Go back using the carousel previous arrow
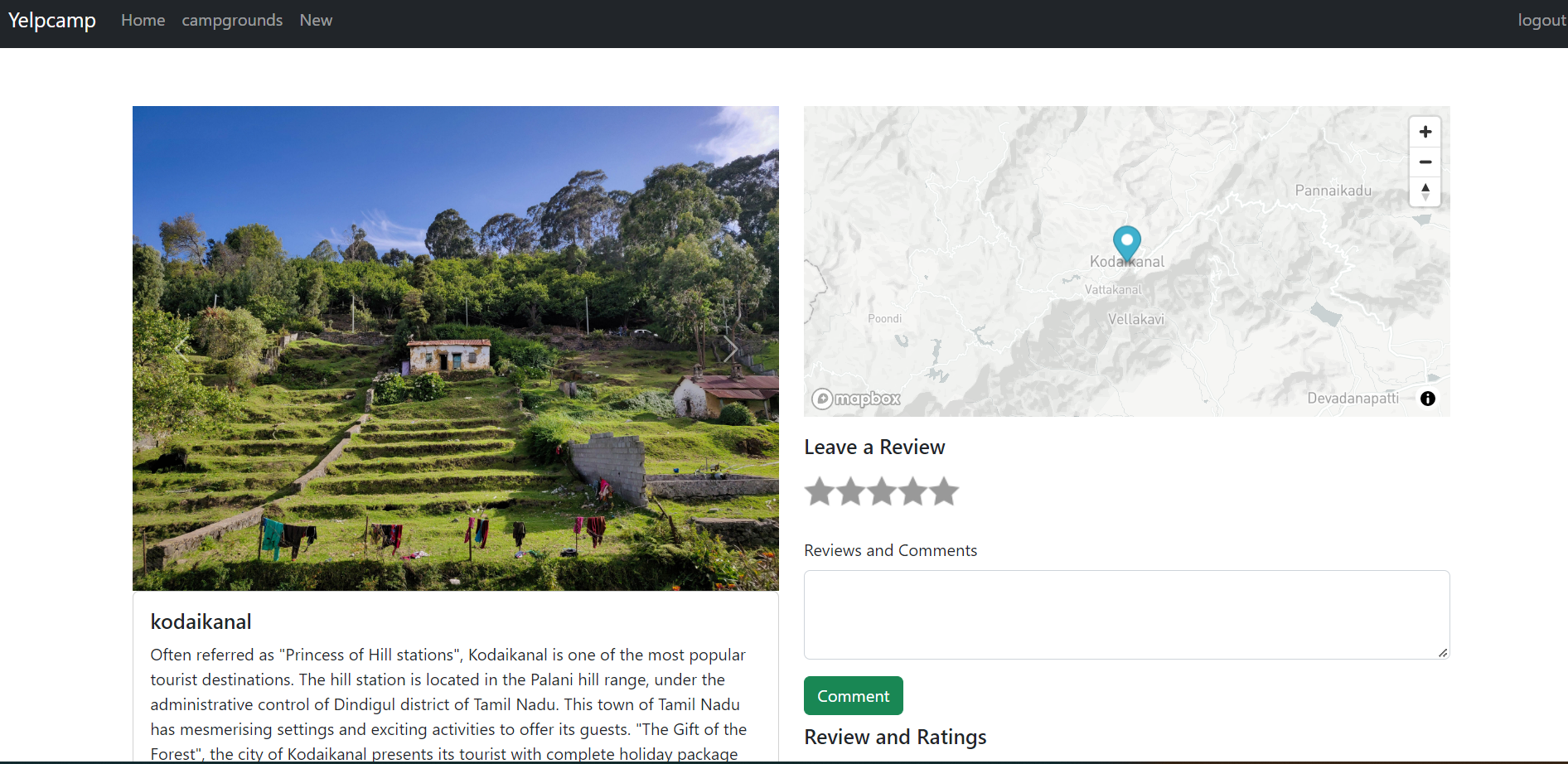Screen dimensions: 1568x764 coord(181,348)
